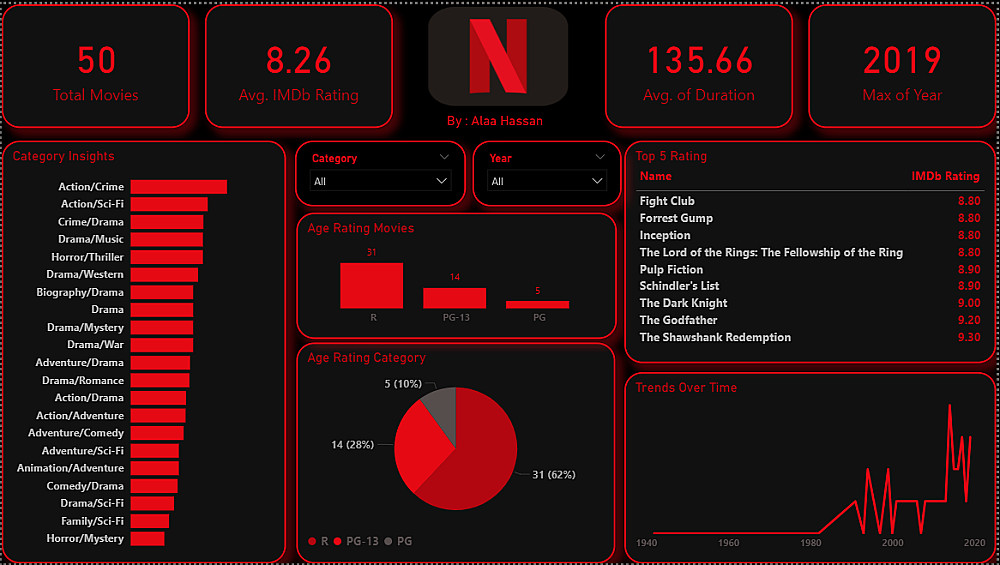Open the Category slicer dropdown showing All
This screenshot has height=565, width=1000.
(381, 181)
